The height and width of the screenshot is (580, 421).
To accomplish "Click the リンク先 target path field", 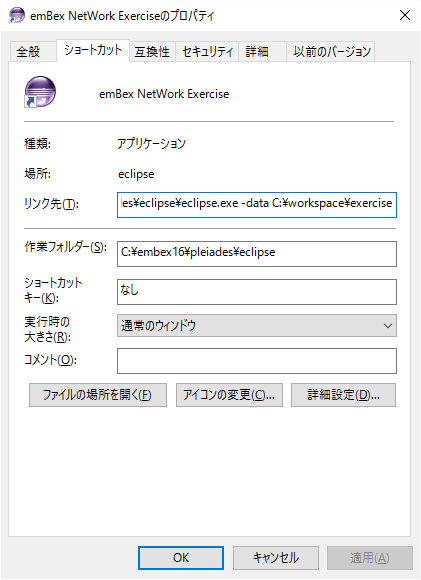I will pos(257,205).
